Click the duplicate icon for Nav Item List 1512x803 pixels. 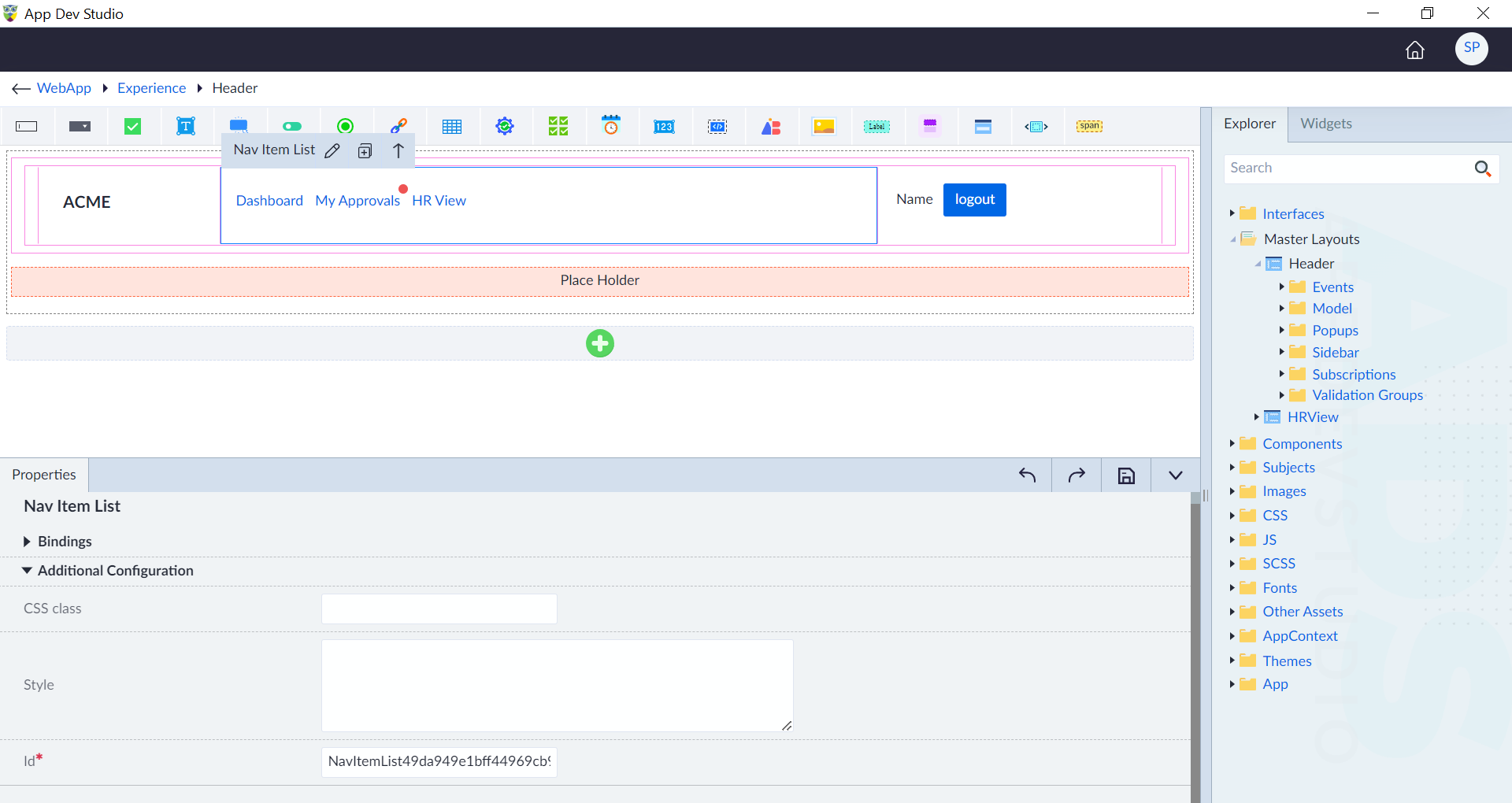365,151
